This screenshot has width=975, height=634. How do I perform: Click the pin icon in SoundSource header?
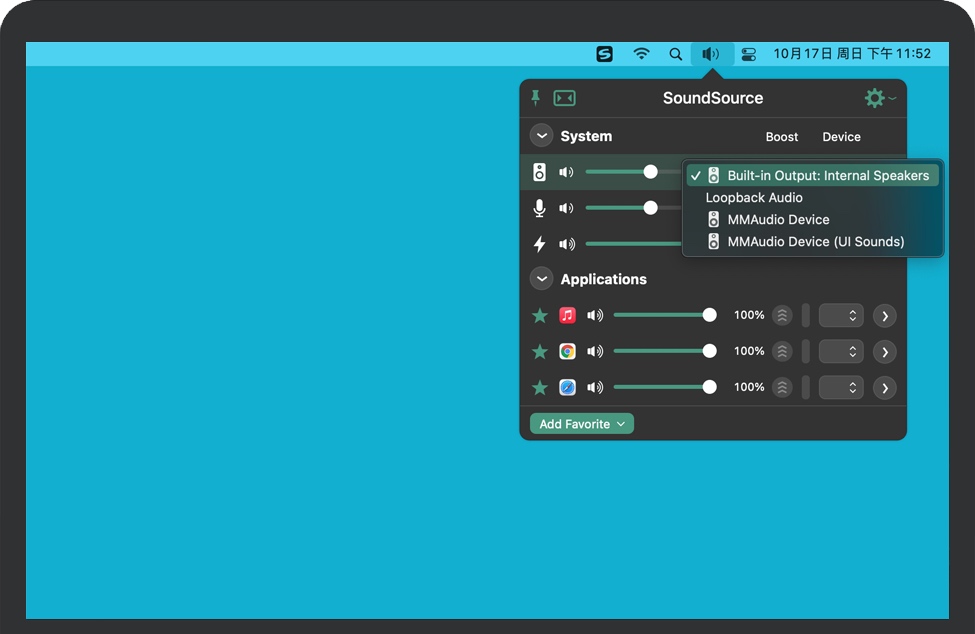click(x=535, y=98)
